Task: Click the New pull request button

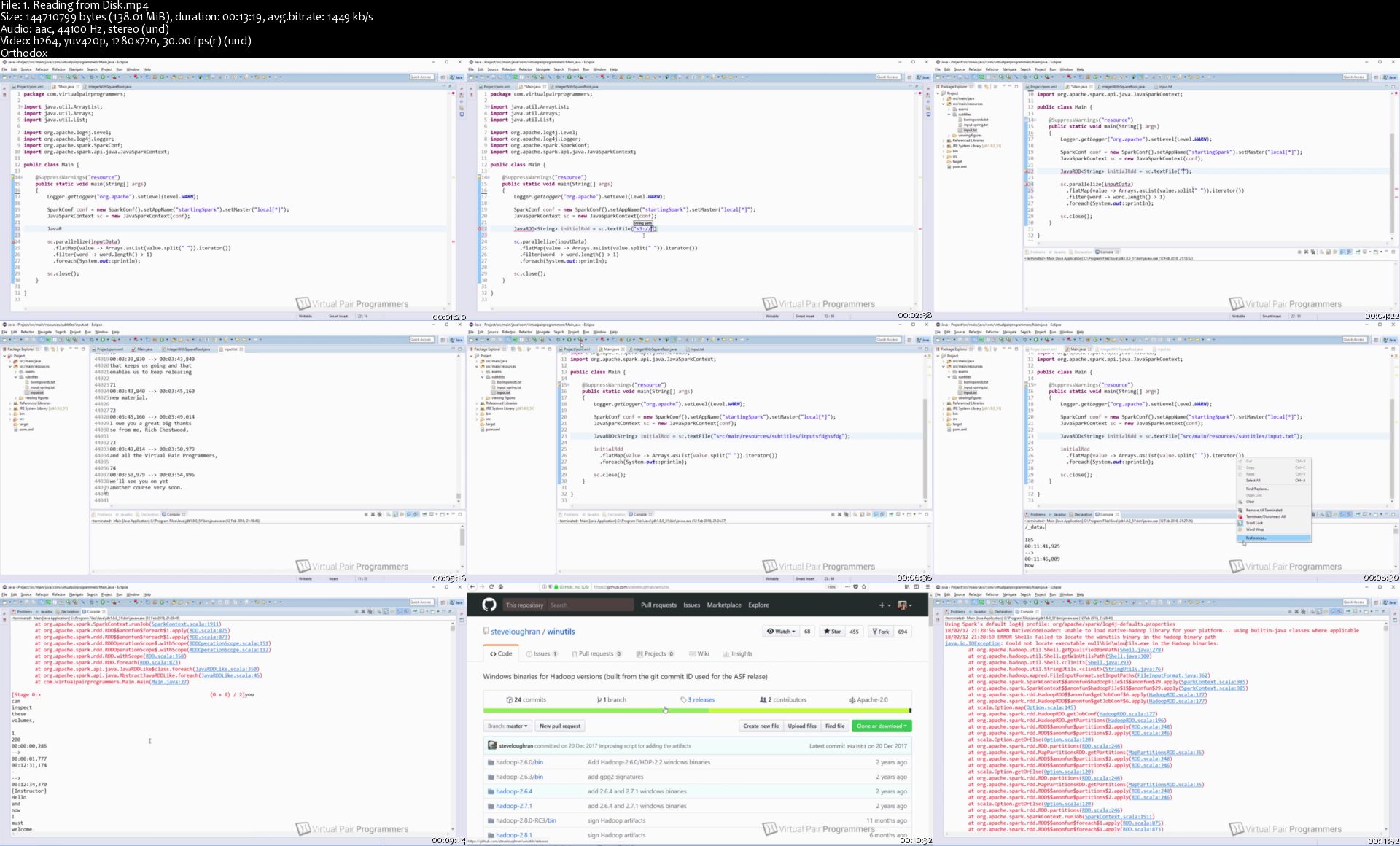Action: (560, 726)
